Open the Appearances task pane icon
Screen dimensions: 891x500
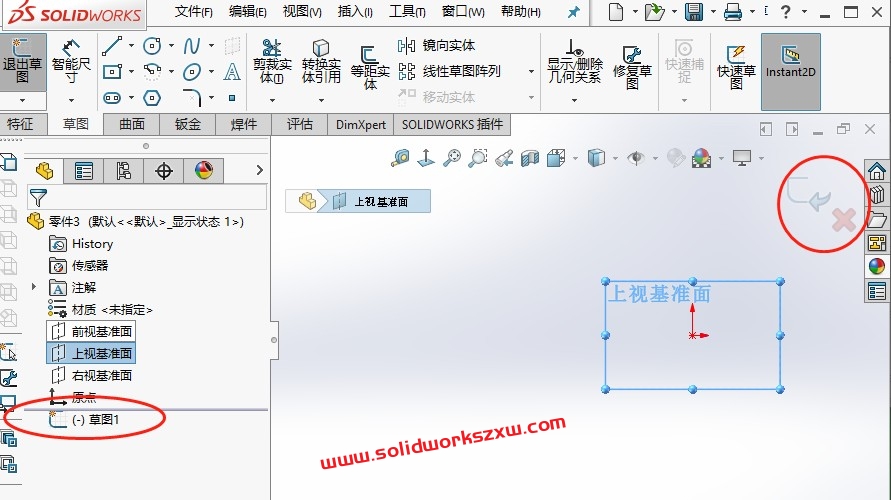pyautogui.click(x=877, y=266)
